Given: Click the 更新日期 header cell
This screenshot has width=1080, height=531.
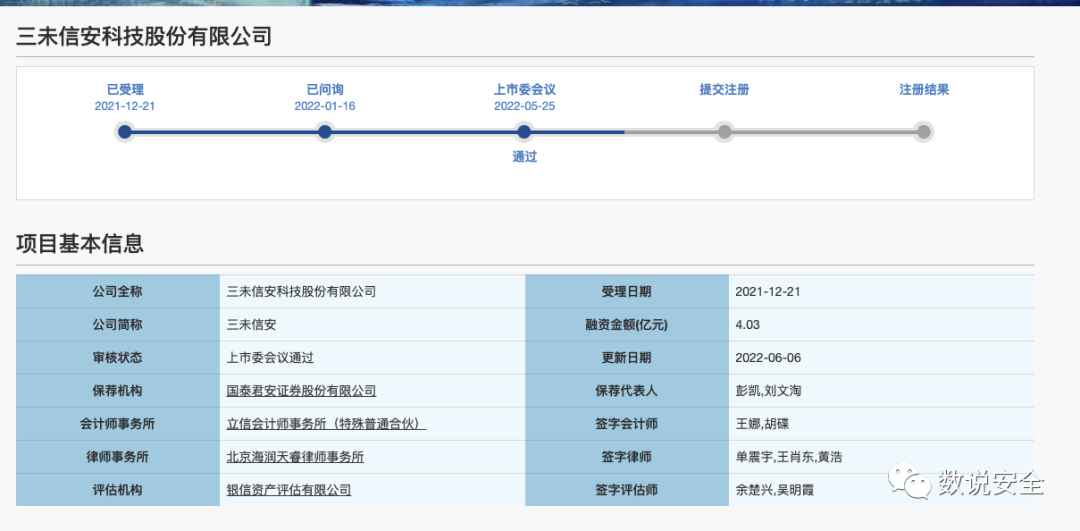Looking at the screenshot, I should tap(627, 357).
